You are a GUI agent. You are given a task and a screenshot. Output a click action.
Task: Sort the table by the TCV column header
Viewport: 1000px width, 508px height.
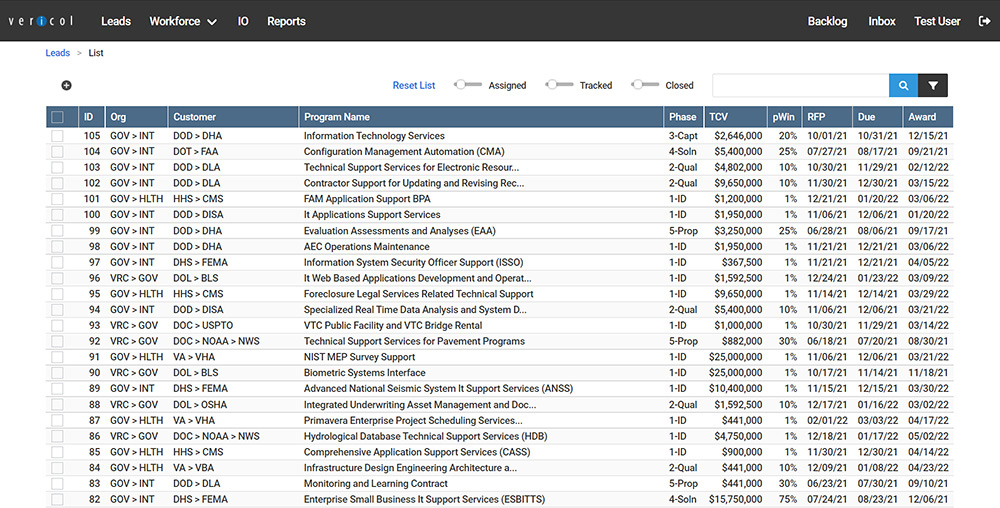click(719, 117)
